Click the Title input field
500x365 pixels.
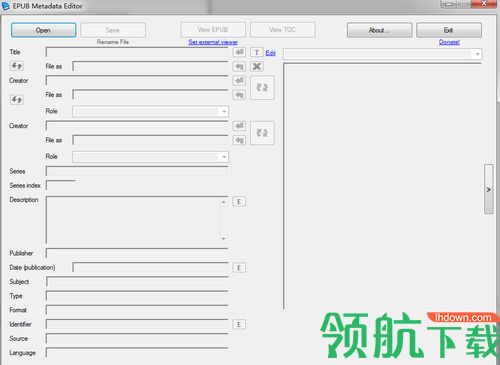pos(137,52)
